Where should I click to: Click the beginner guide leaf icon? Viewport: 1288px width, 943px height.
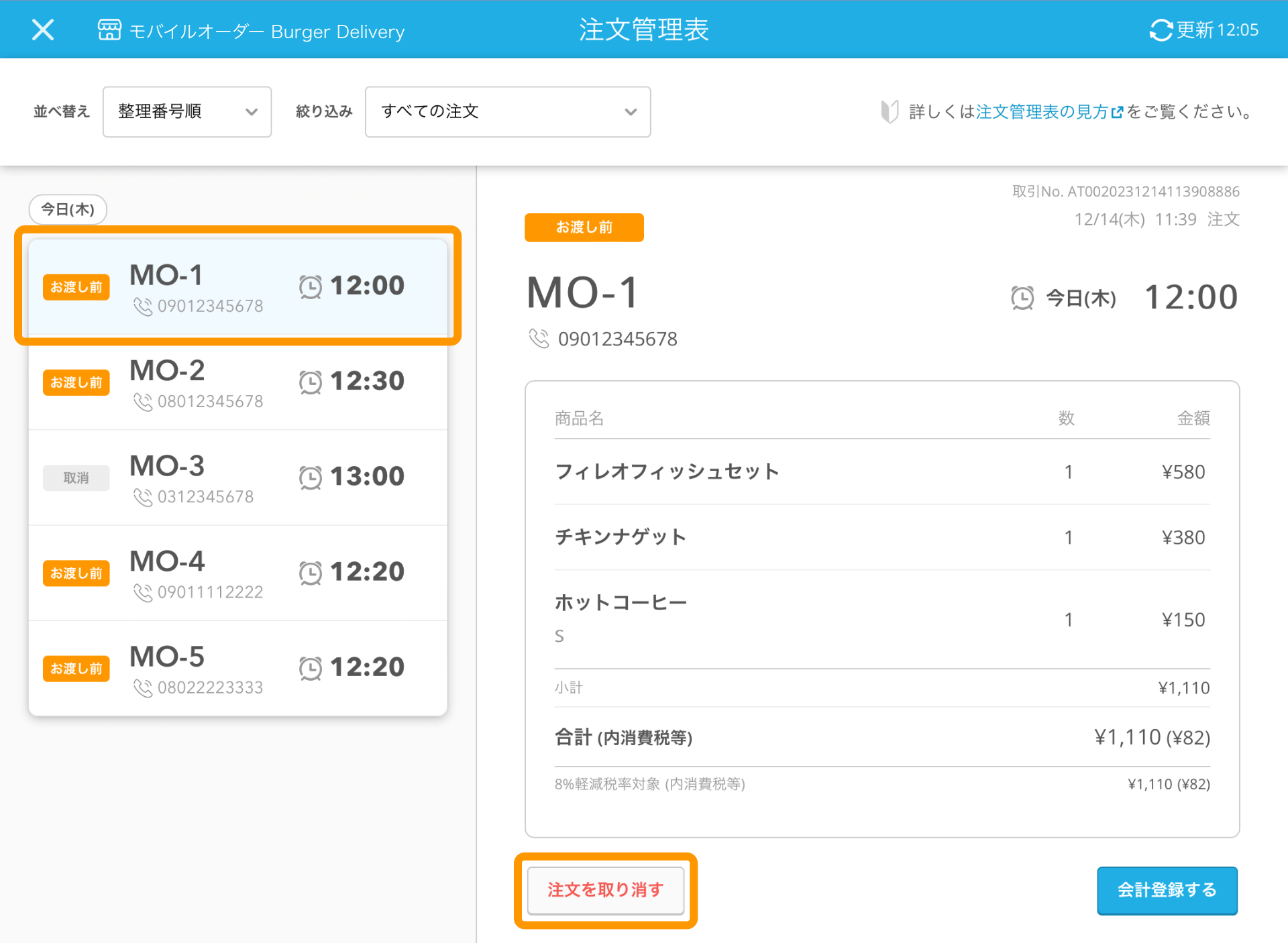pyautogui.click(x=890, y=111)
